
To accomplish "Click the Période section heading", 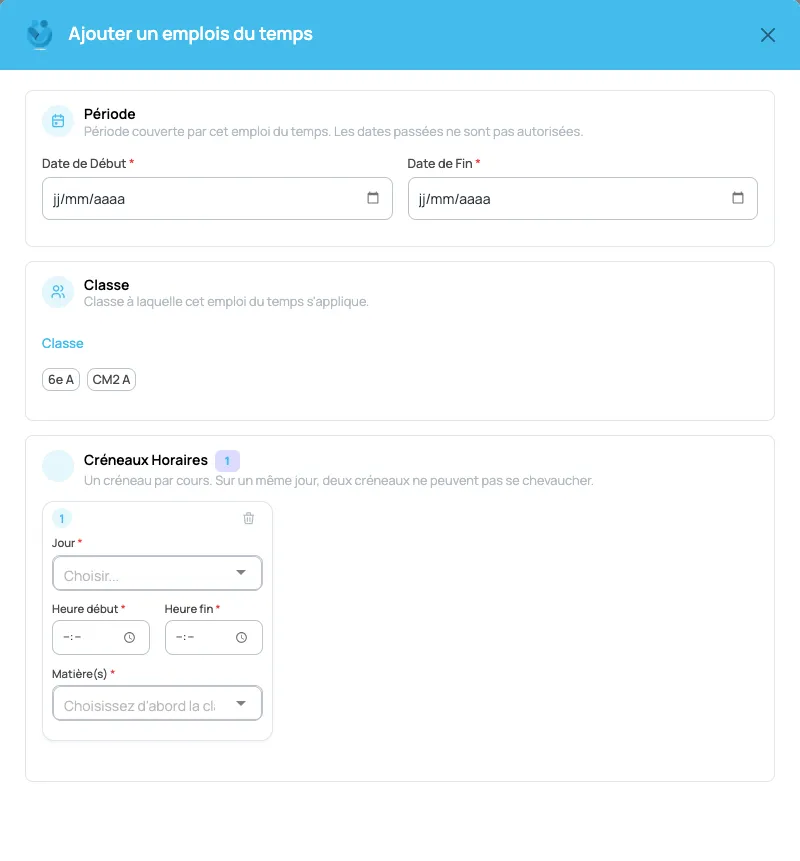I will coord(110,114).
